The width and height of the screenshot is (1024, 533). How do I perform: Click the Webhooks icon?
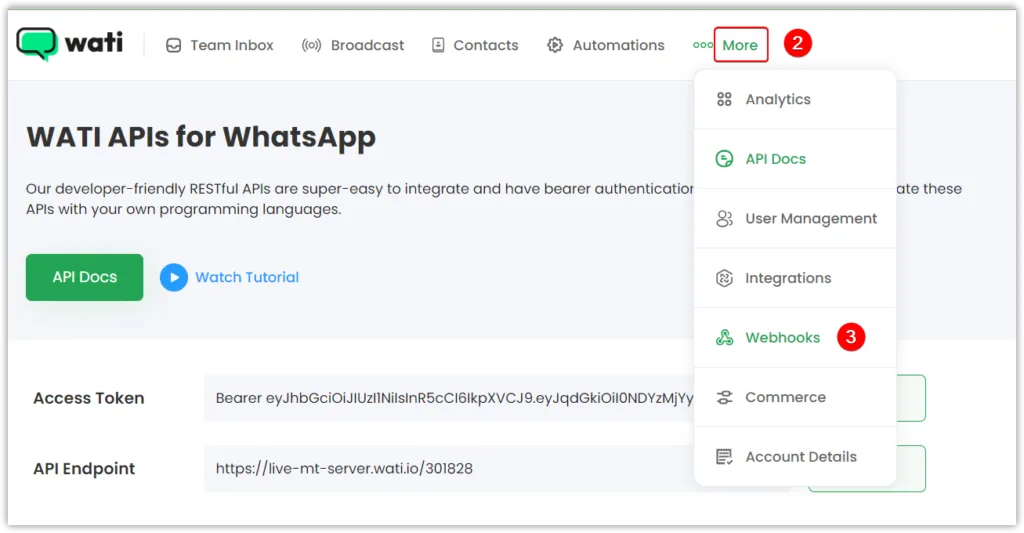point(724,338)
